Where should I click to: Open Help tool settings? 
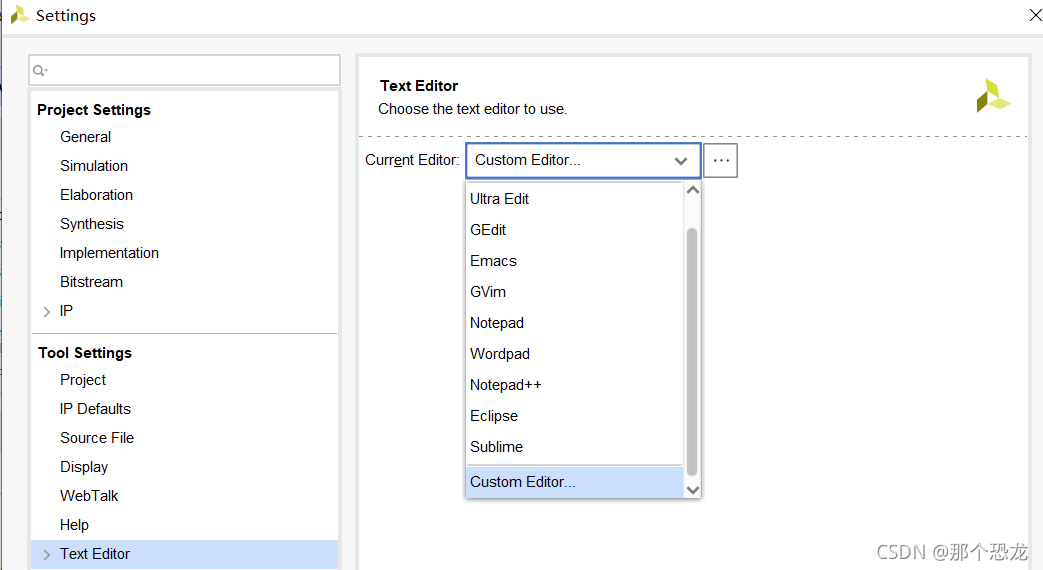click(x=74, y=525)
